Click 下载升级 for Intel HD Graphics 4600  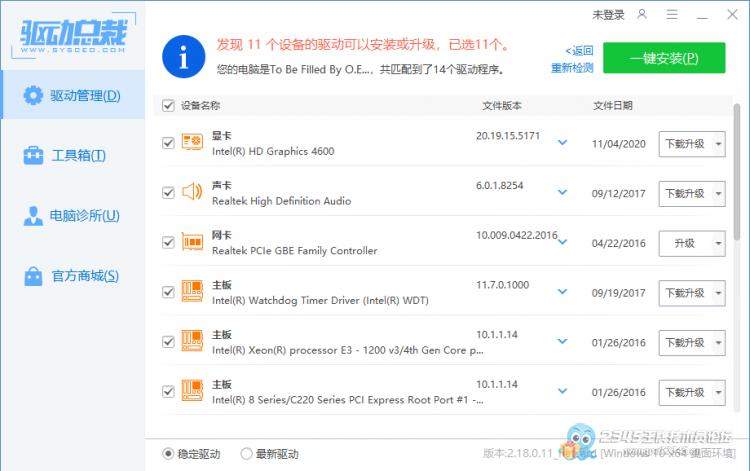(x=685, y=144)
